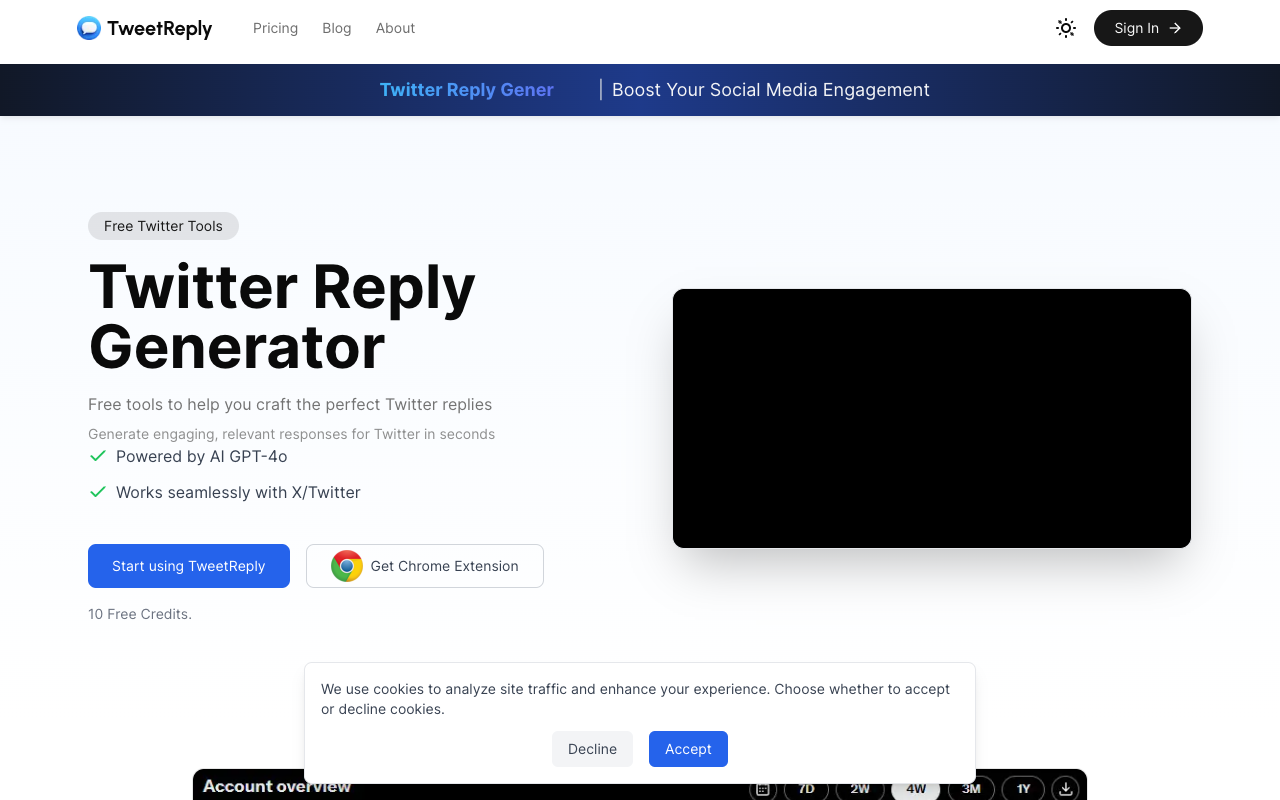Click the cookie notice message text

(x=636, y=699)
